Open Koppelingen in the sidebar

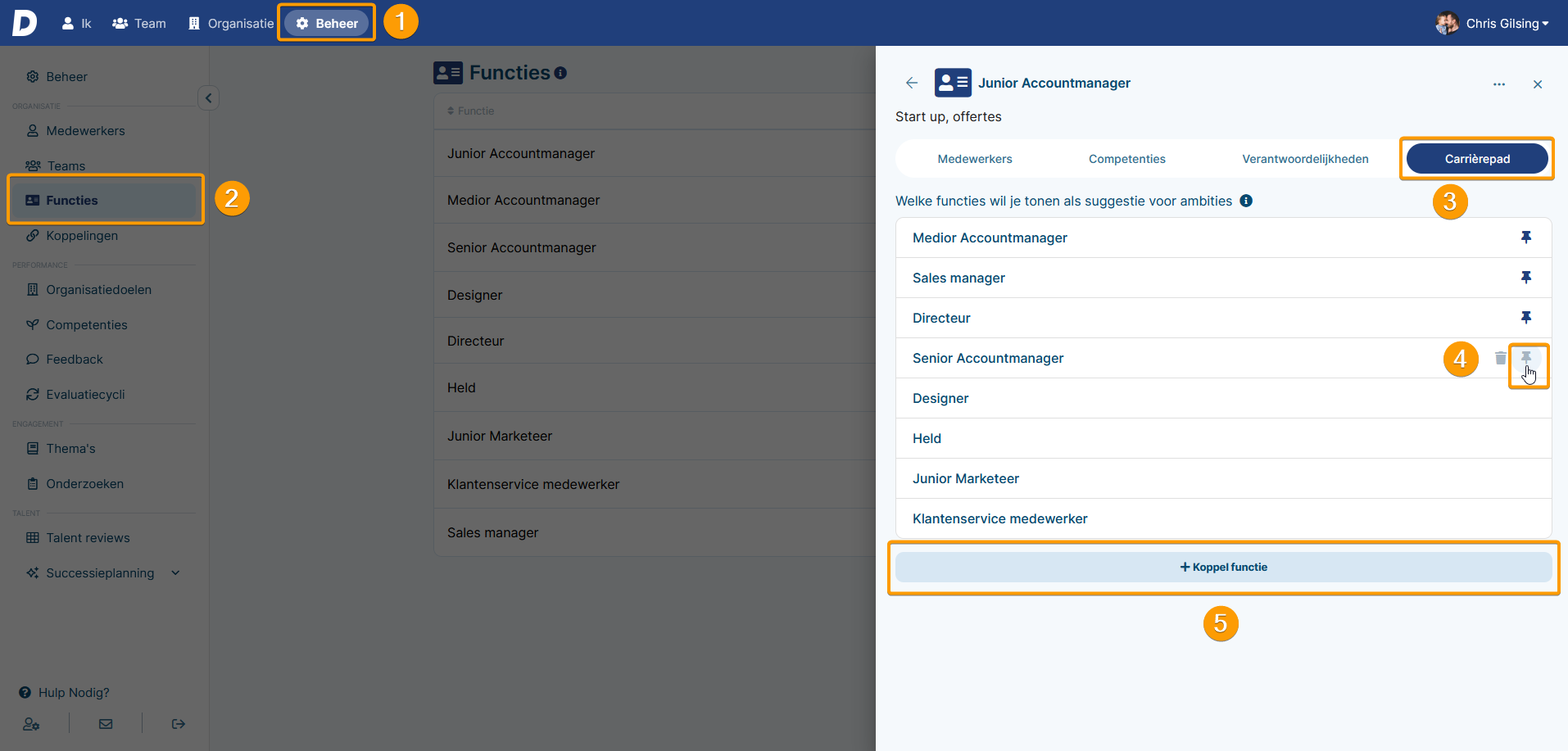click(x=72, y=236)
